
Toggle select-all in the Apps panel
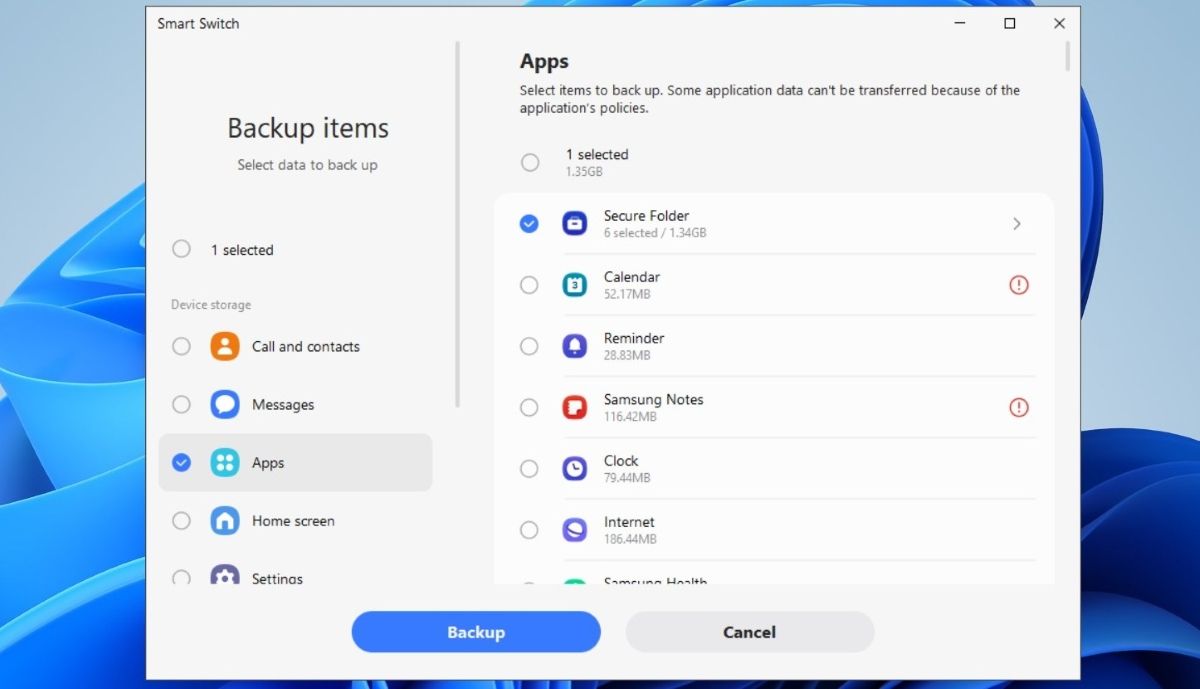click(530, 162)
